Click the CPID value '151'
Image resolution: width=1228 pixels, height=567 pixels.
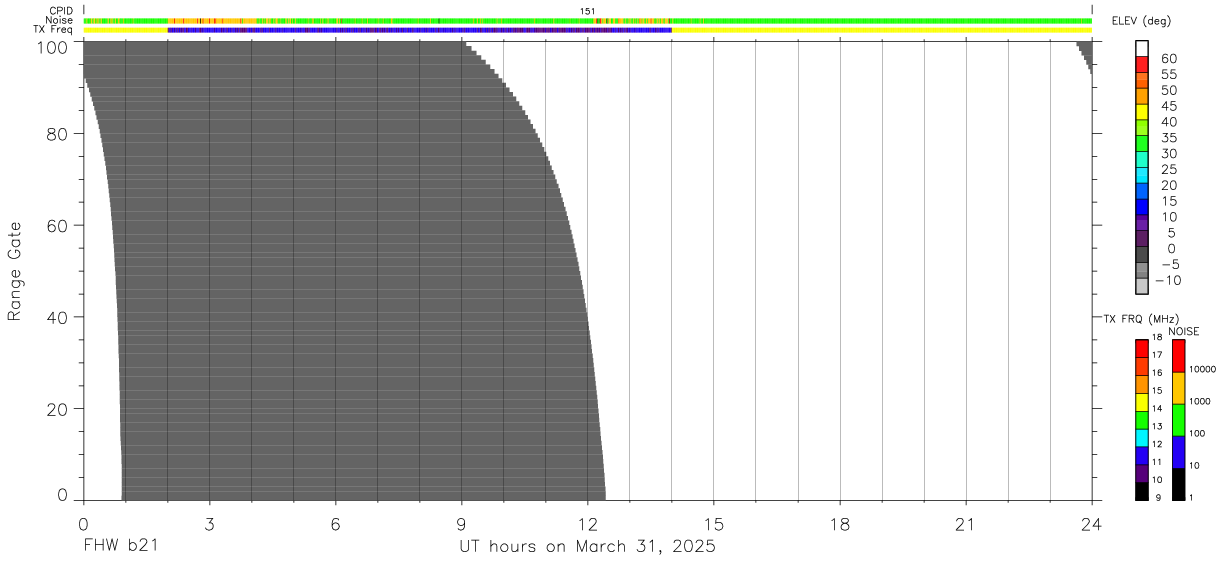[x=588, y=11]
